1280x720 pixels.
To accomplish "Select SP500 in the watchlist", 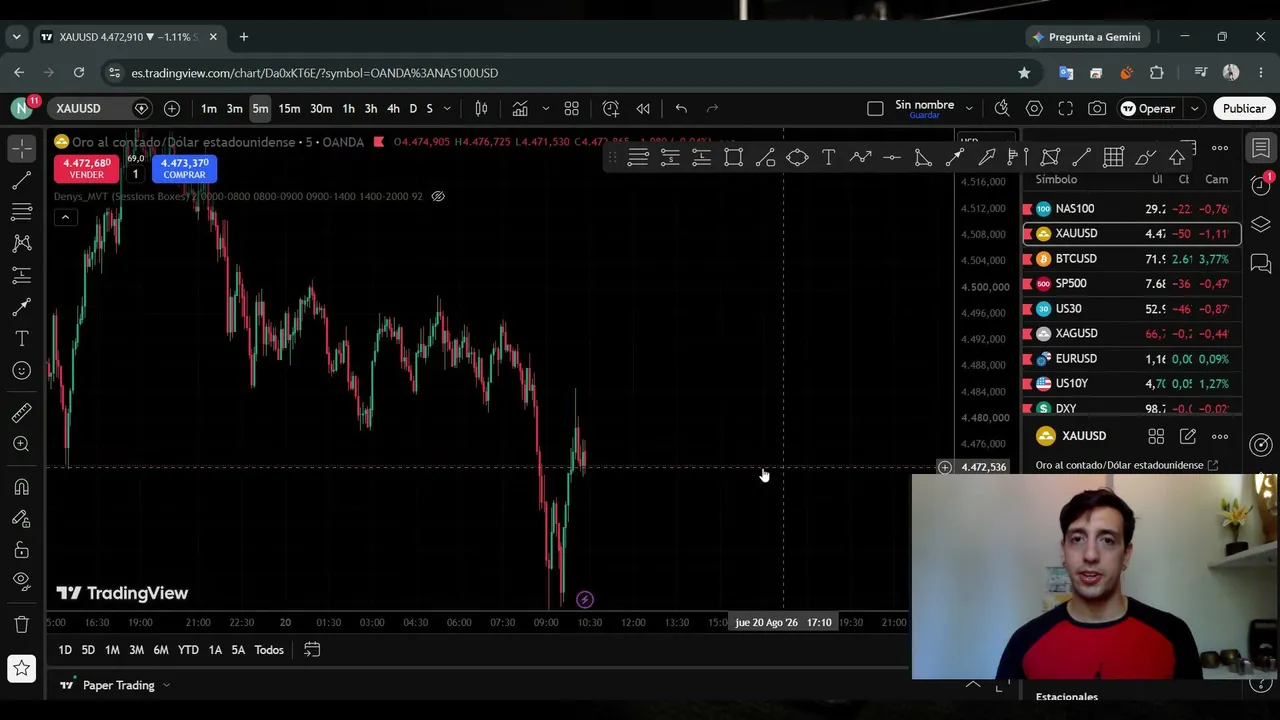I will point(1131,284).
